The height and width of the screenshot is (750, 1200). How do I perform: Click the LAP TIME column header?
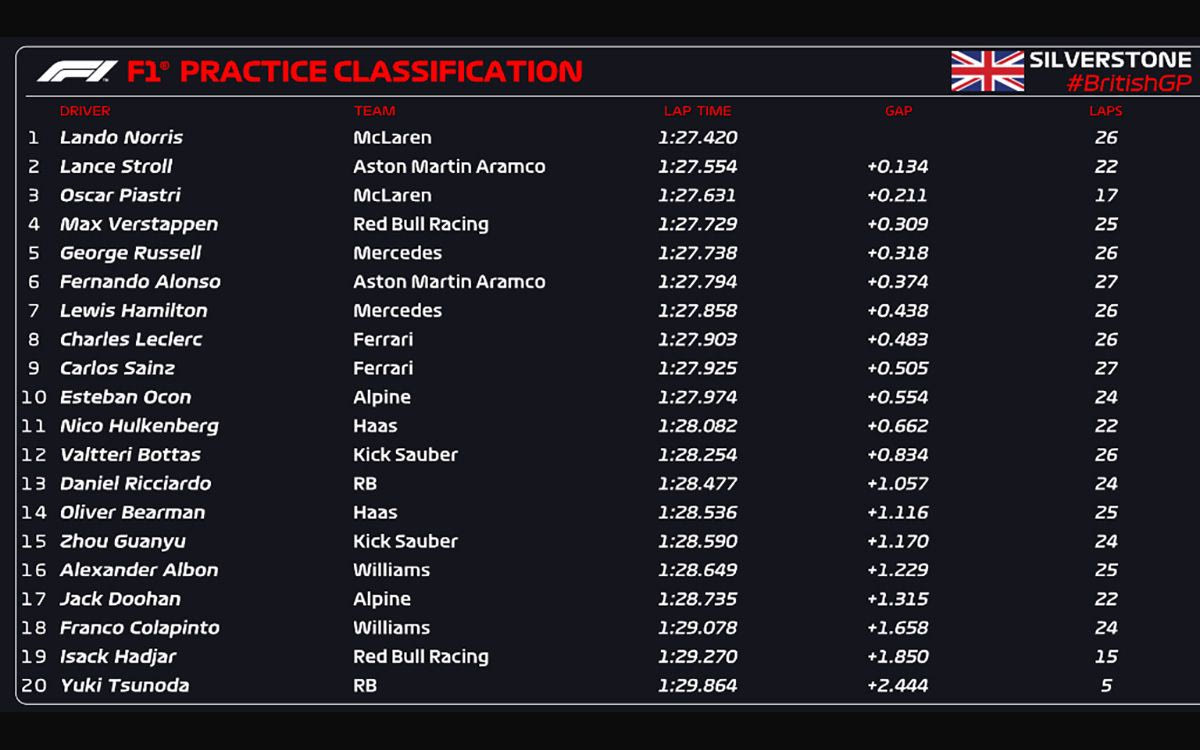[x=697, y=111]
